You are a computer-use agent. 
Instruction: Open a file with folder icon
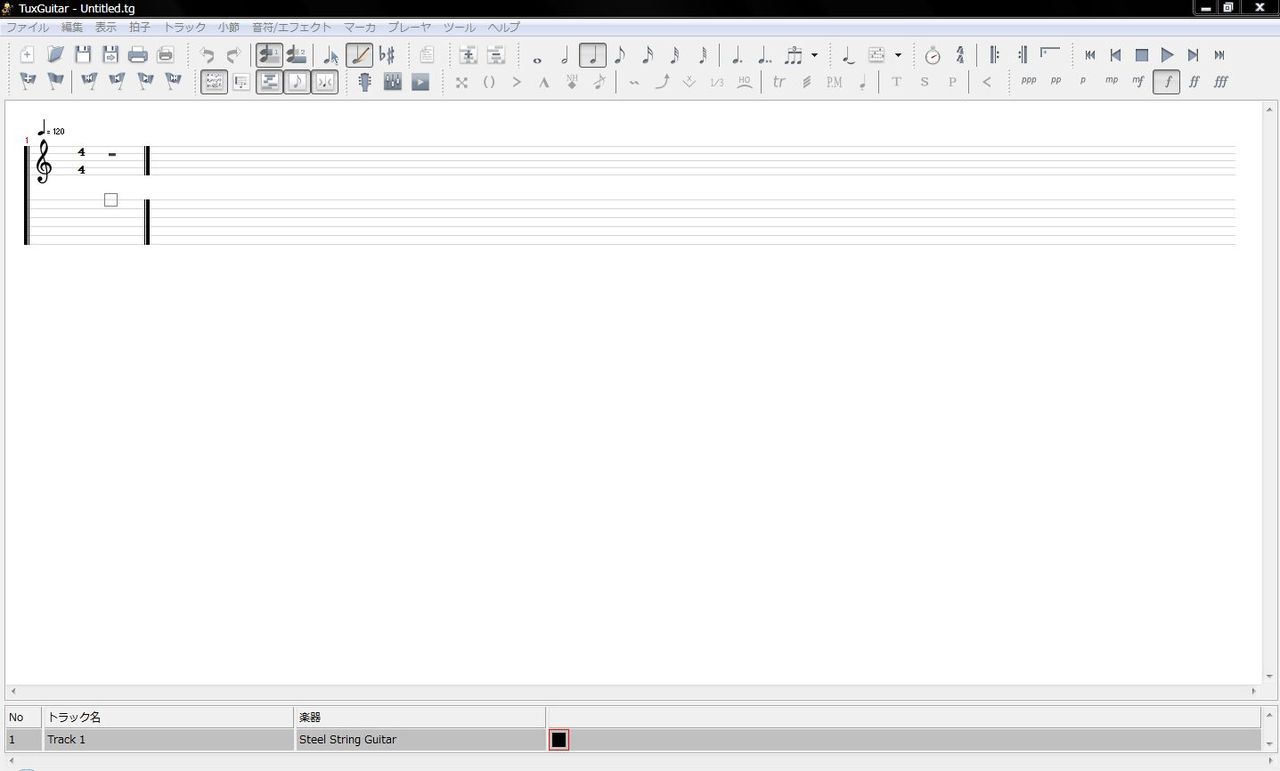pos(55,55)
